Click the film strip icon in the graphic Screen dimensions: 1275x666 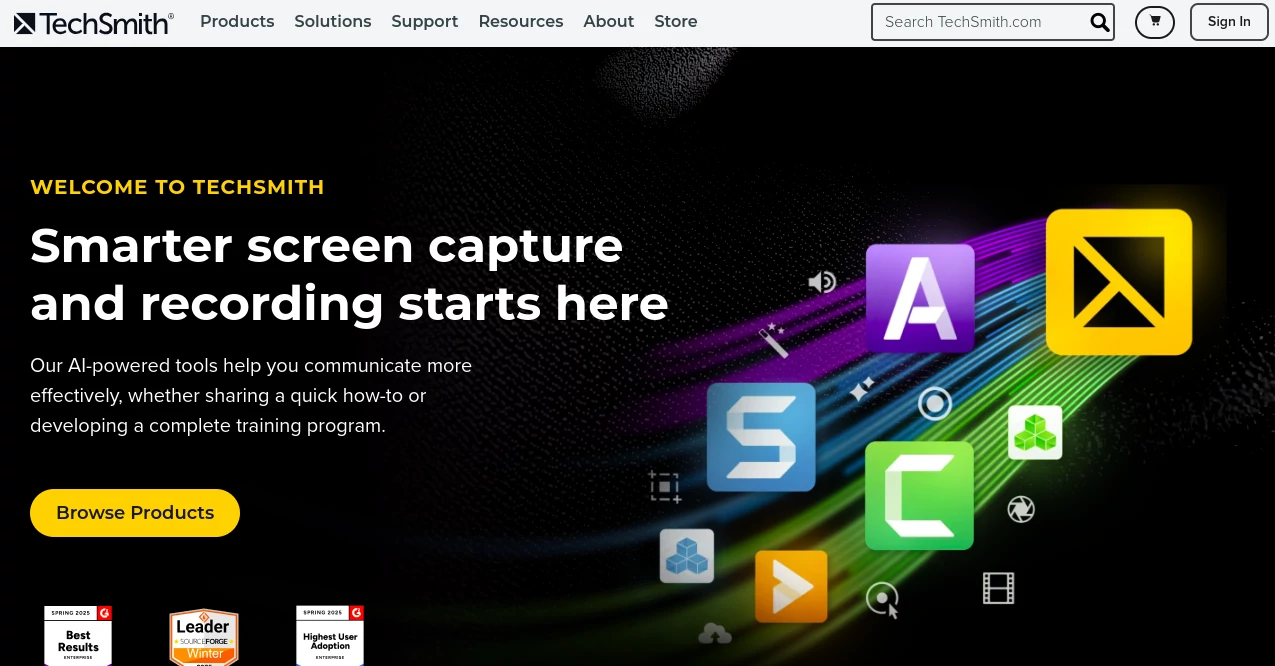(x=998, y=588)
